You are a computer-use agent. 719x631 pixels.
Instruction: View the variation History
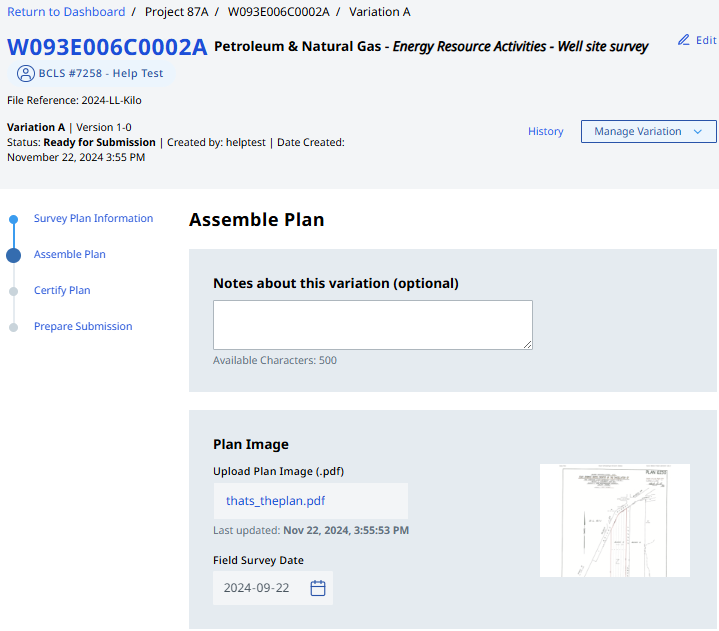545,132
